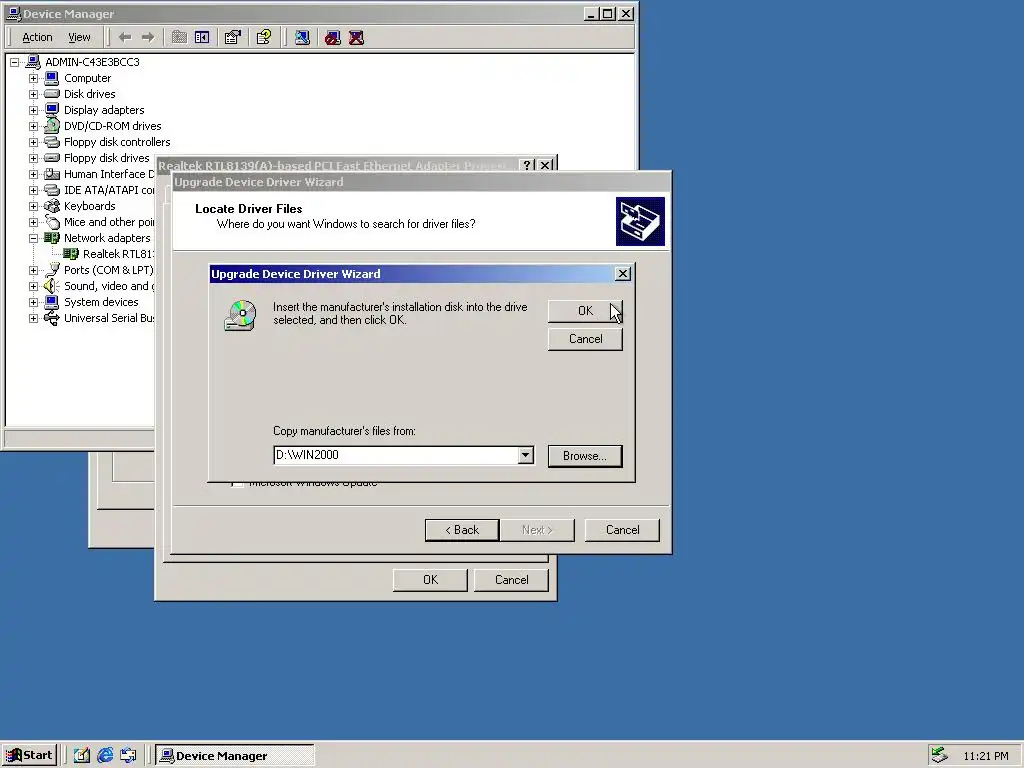Click the Realtek RTL81 adapter icon
1024x768 pixels.
point(71,254)
